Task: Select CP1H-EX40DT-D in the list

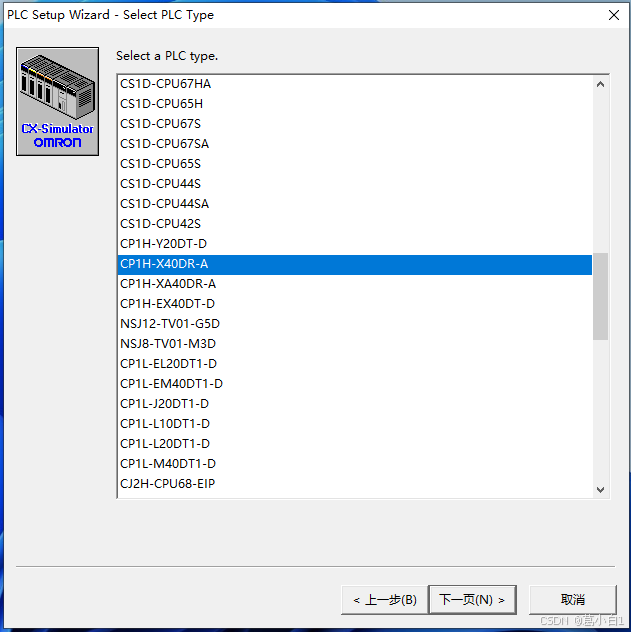Action: coord(355,304)
